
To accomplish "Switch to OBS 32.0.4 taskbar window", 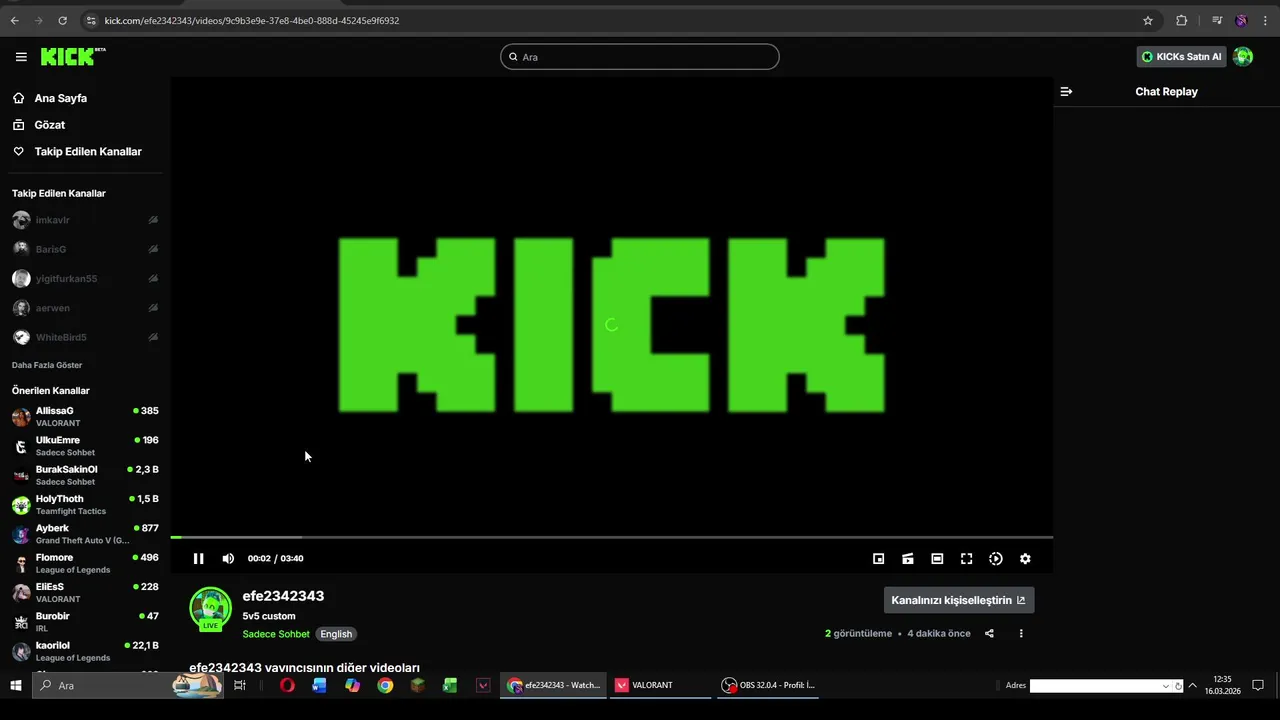I will pos(768,685).
